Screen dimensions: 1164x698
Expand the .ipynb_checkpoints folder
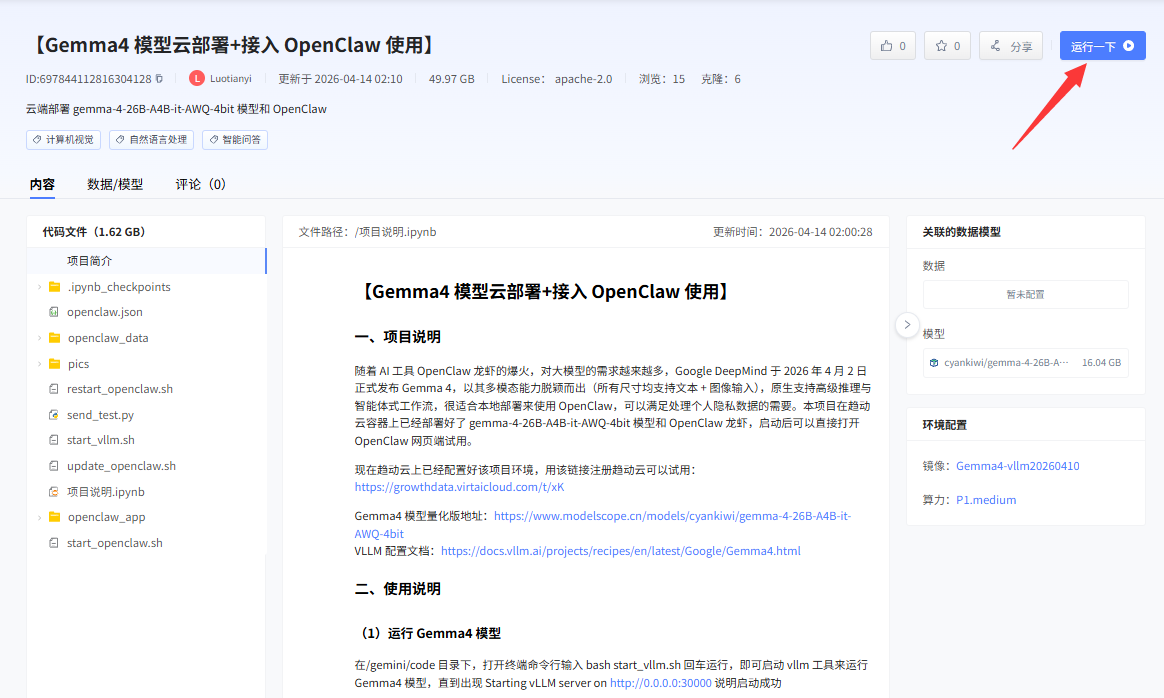[39, 287]
